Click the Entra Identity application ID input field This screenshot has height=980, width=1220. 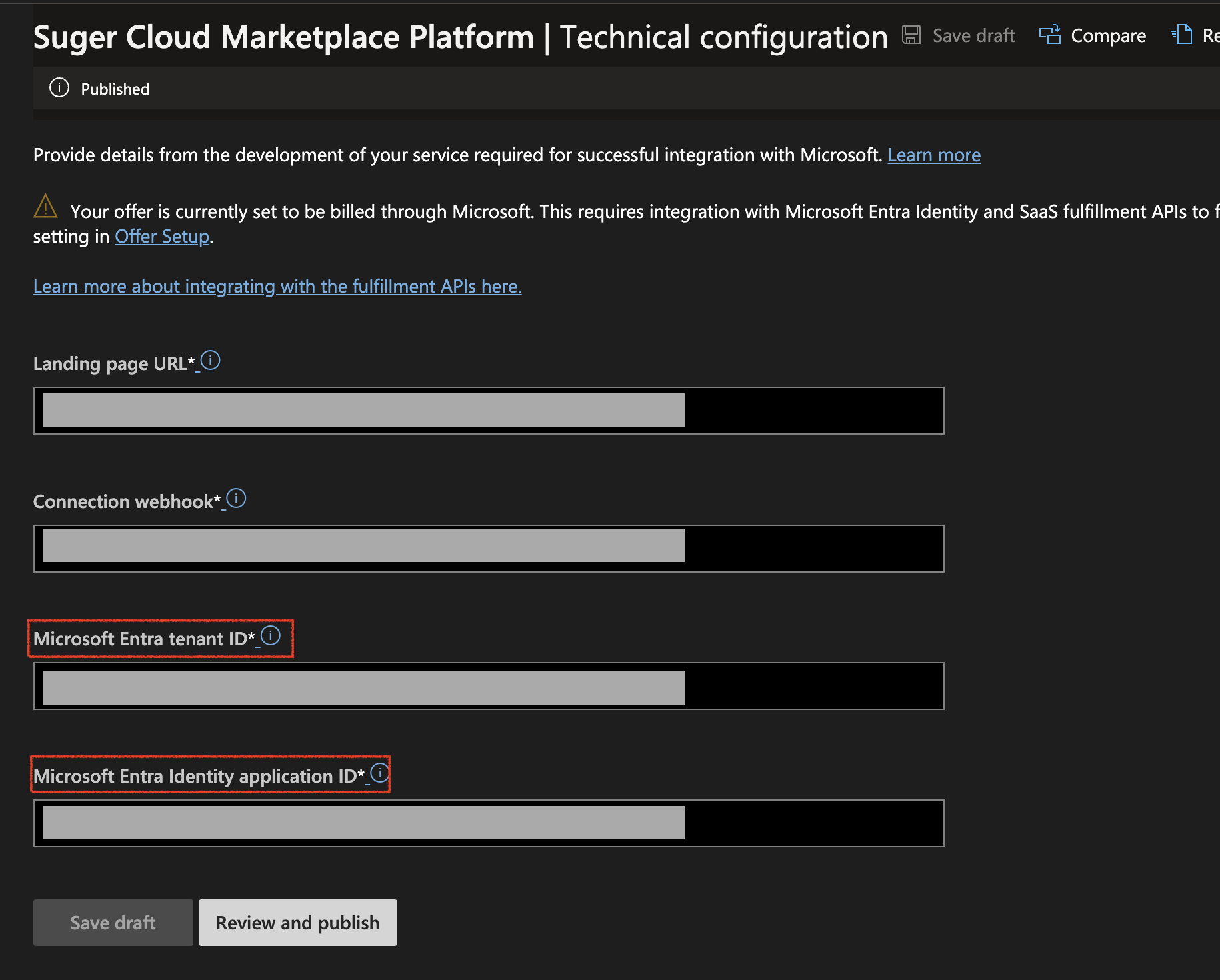[489, 823]
